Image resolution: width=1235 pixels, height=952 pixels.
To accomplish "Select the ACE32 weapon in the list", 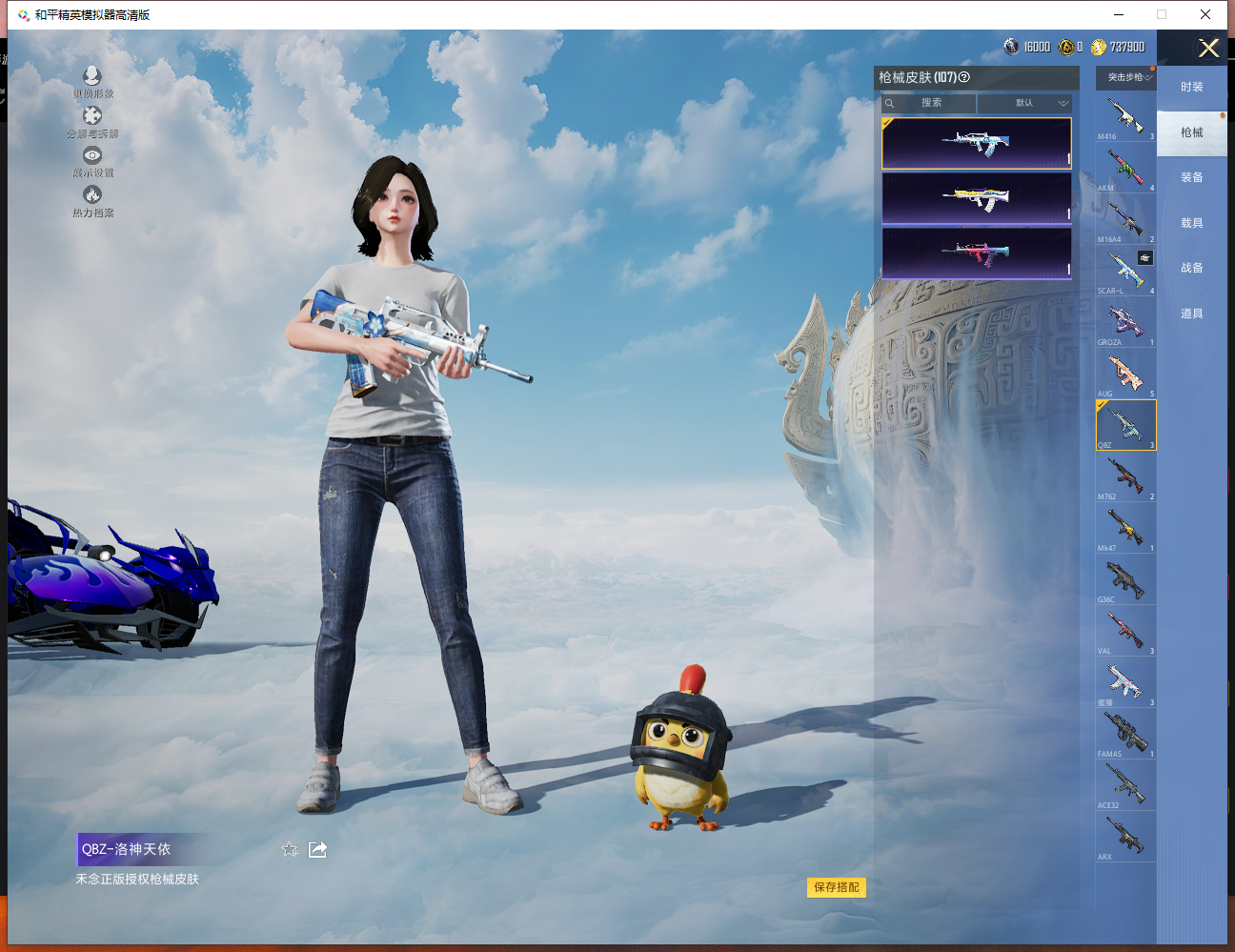I will click(x=1125, y=785).
